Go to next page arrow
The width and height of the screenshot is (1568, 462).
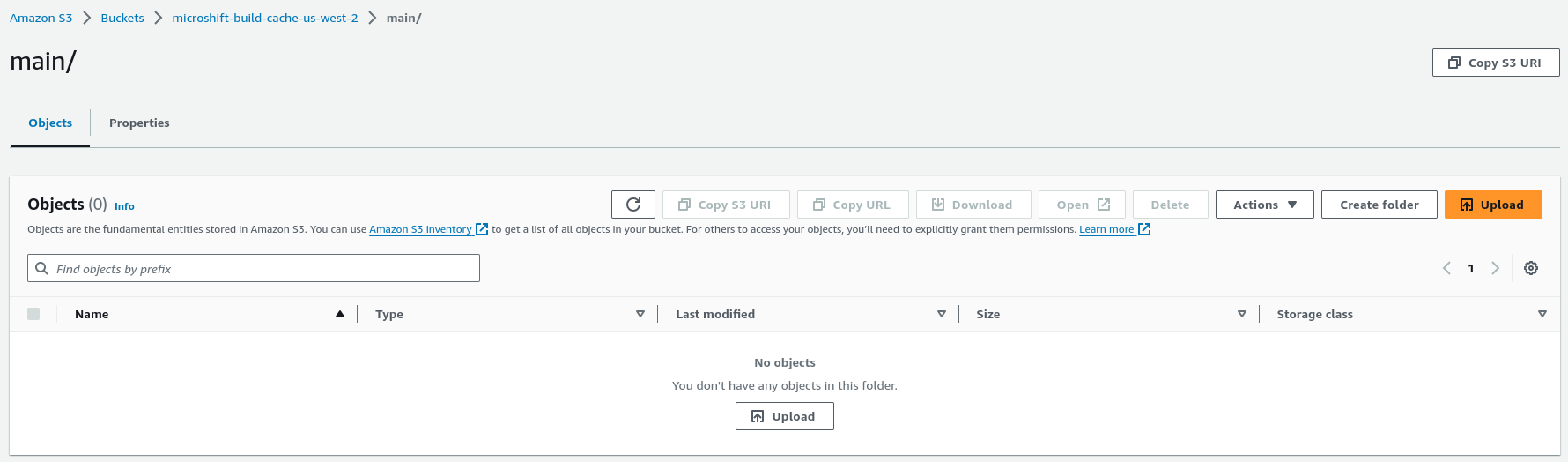pos(1495,268)
